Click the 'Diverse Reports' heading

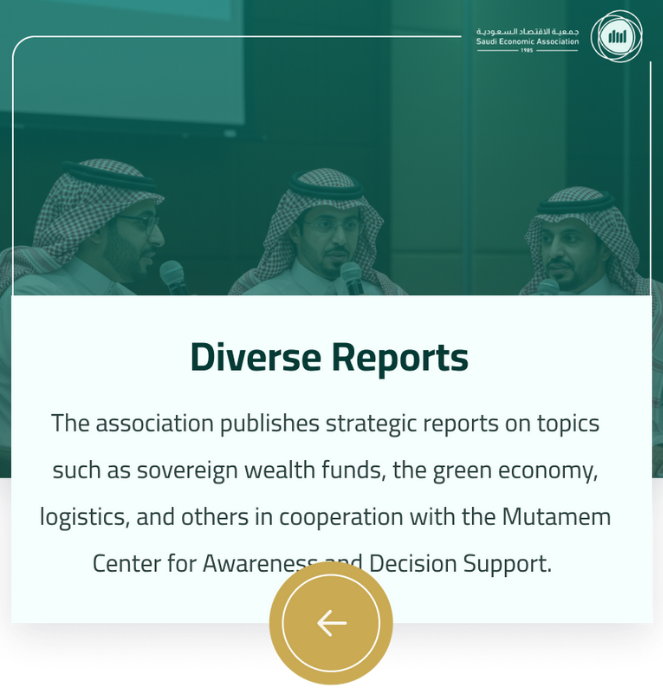tap(329, 357)
